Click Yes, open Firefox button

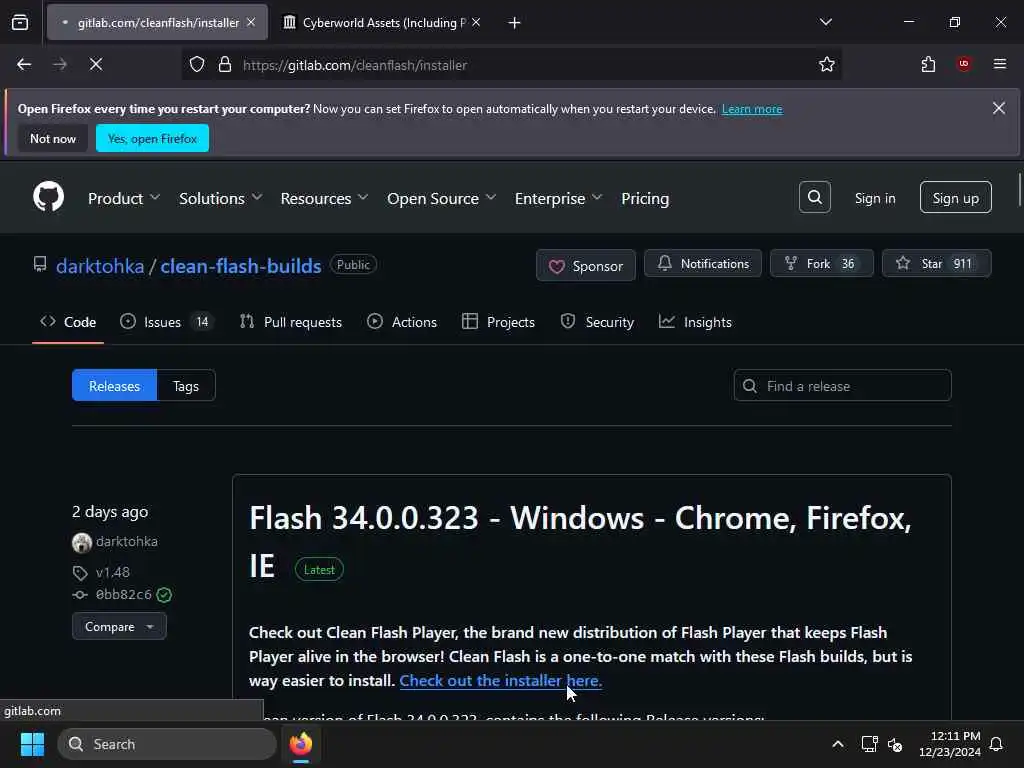coord(152,138)
